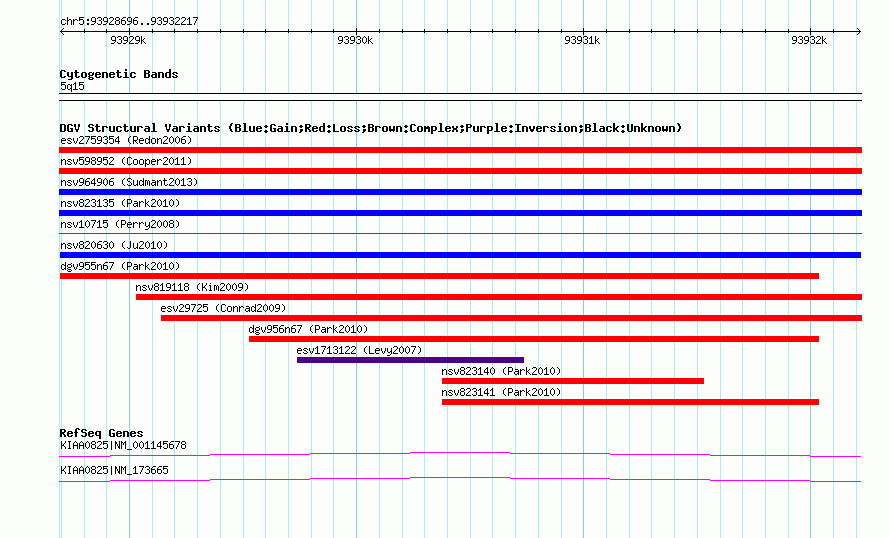Click the esv2759354 (Redon2006) red variant bar
Image resolution: width=890 pixels, height=538 pixels.
click(460, 150)
